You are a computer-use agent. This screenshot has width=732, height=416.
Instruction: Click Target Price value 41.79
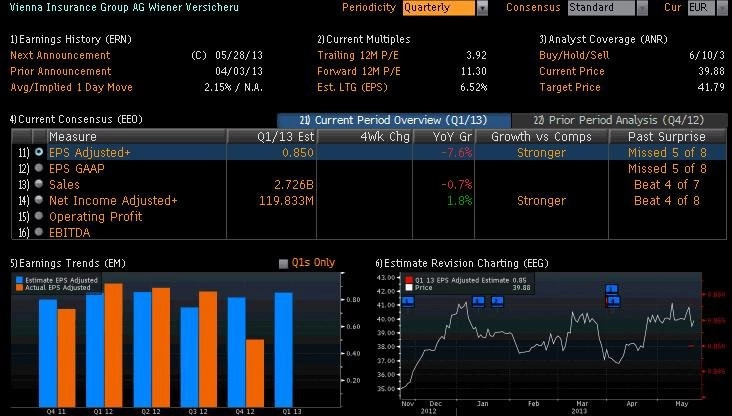[711, 87]
